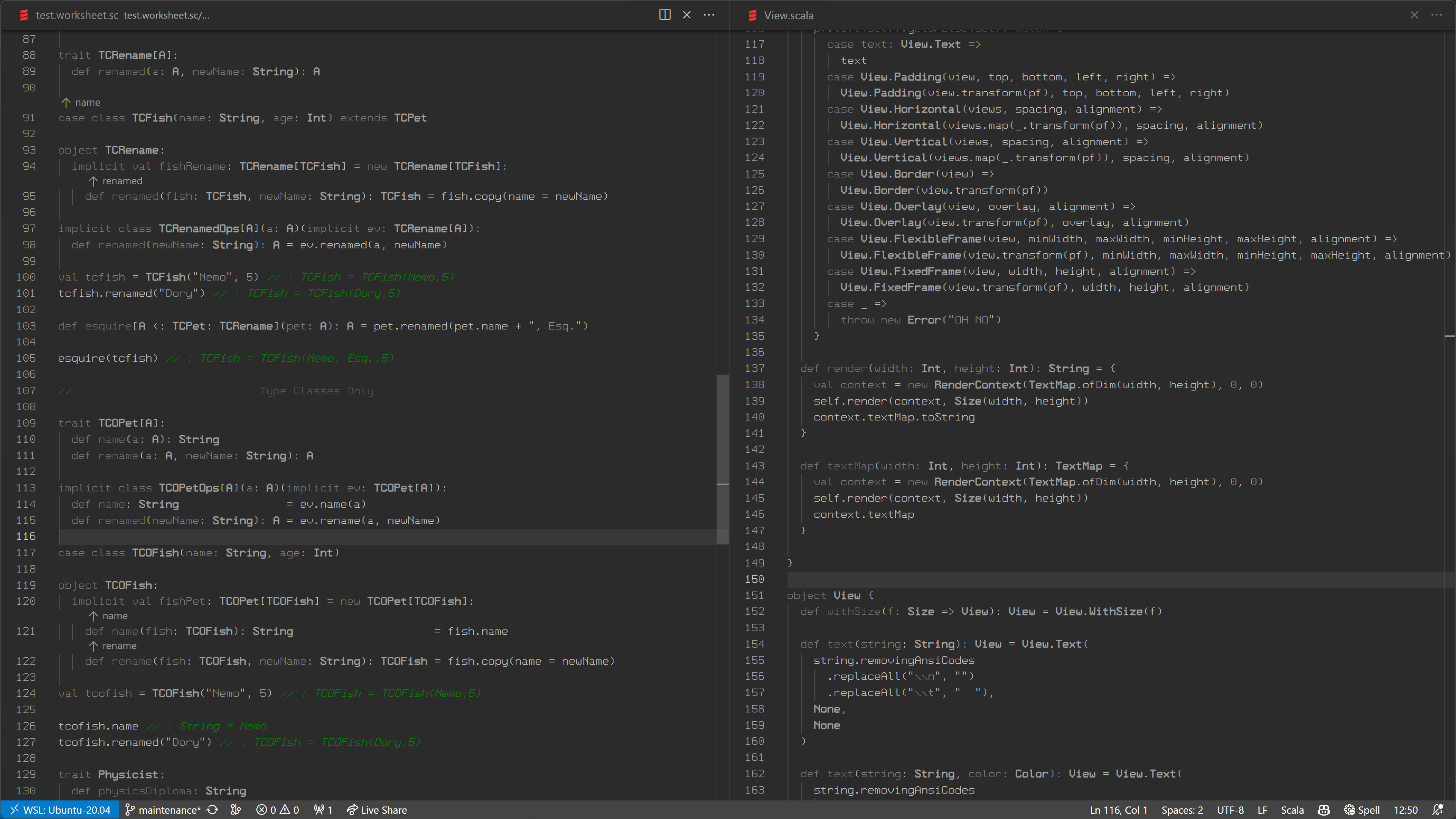Open the WSL: Ubuntu-20.04 remote menu
This screenshot has height=819, width=1456.
click(60, 810)
